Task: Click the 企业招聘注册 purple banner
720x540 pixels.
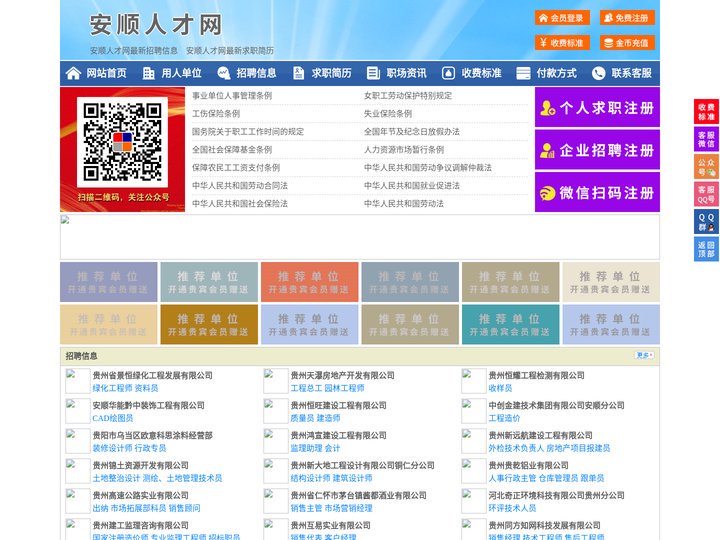Action: (x=597, y=150)
